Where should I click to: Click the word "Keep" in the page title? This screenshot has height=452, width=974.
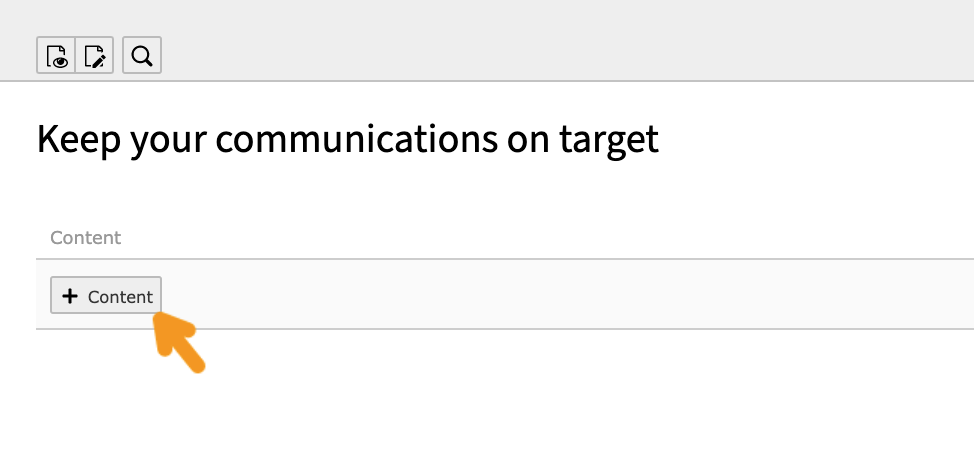[x=79, y=140]
